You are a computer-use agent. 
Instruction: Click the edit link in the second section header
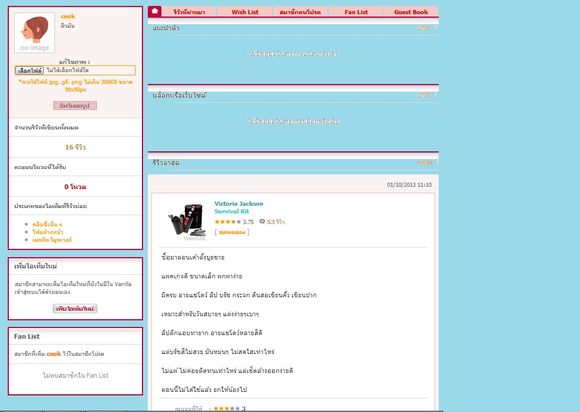point(425,95)
